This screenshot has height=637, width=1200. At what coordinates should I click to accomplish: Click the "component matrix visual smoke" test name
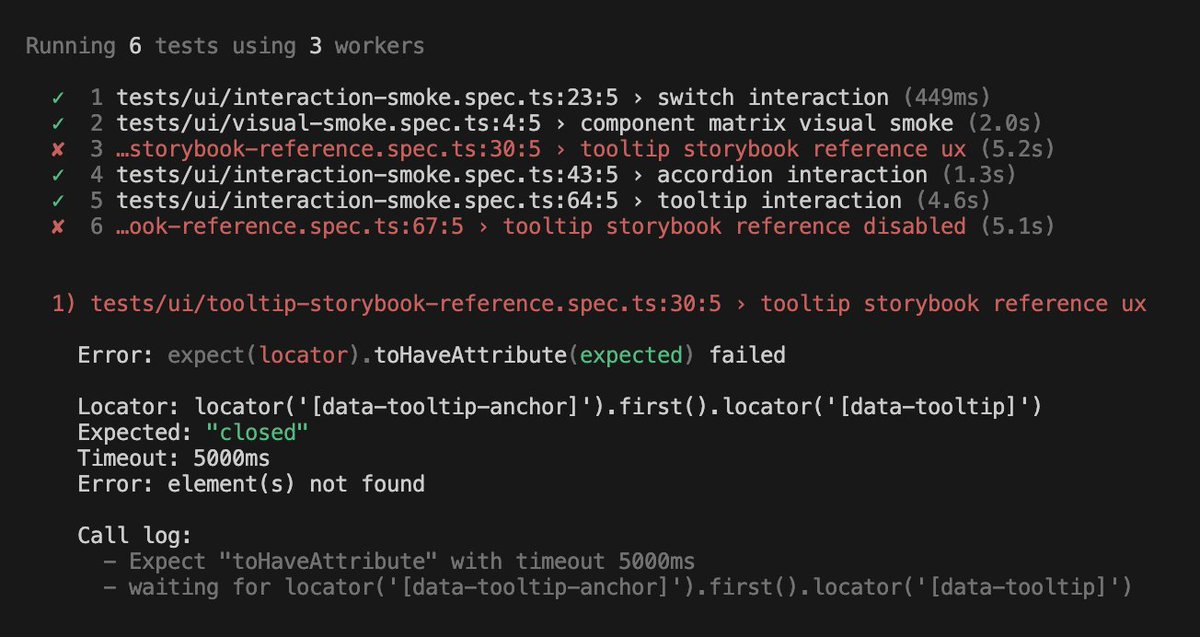point(767,123)
